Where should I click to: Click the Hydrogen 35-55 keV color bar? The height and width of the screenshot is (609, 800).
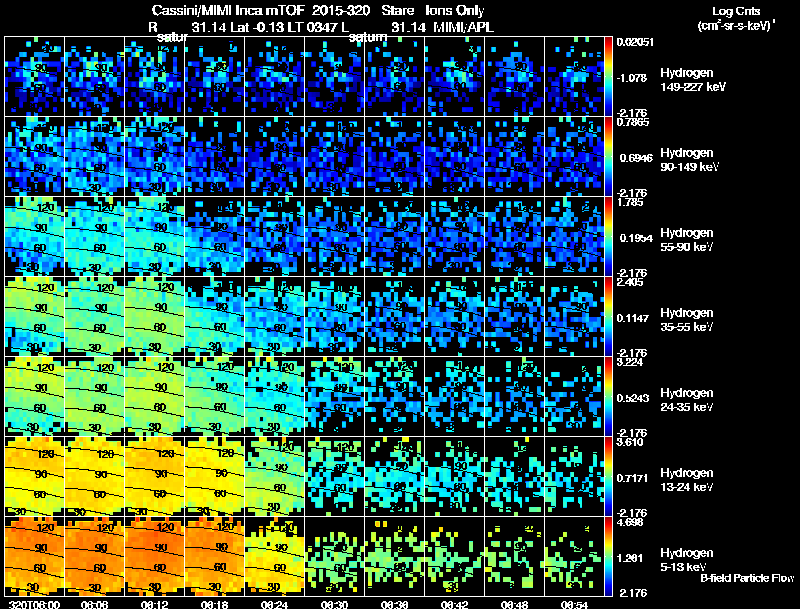pyautogui.click(x=608, y=316)
